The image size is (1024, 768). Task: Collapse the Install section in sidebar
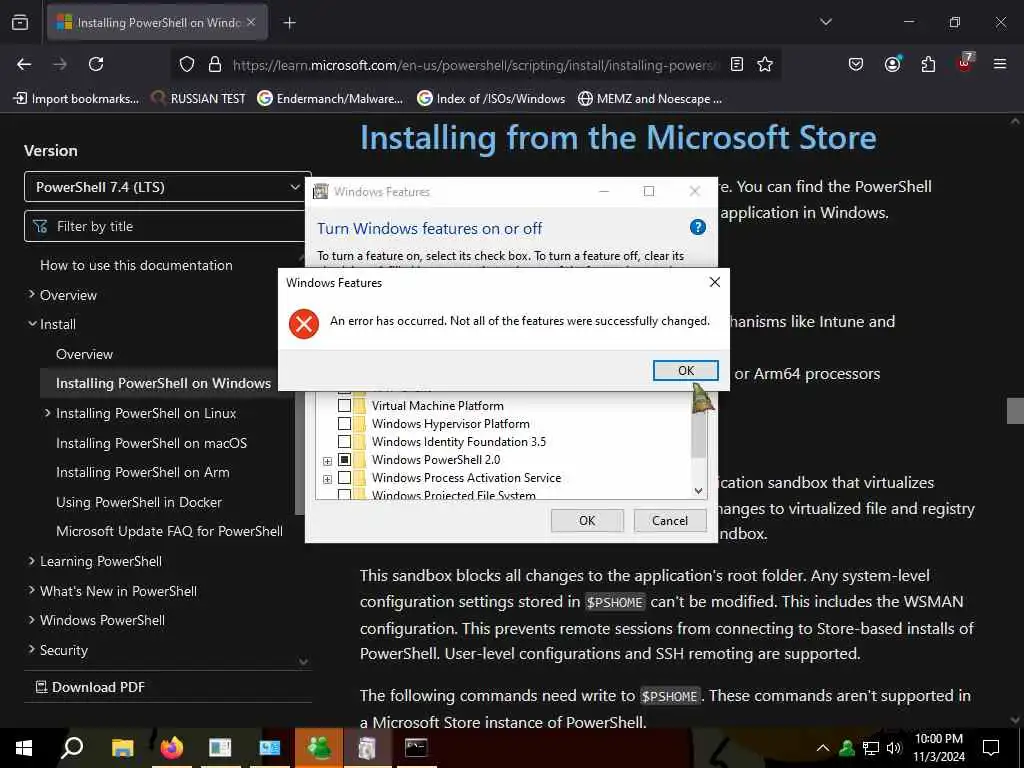coord(31,323)
